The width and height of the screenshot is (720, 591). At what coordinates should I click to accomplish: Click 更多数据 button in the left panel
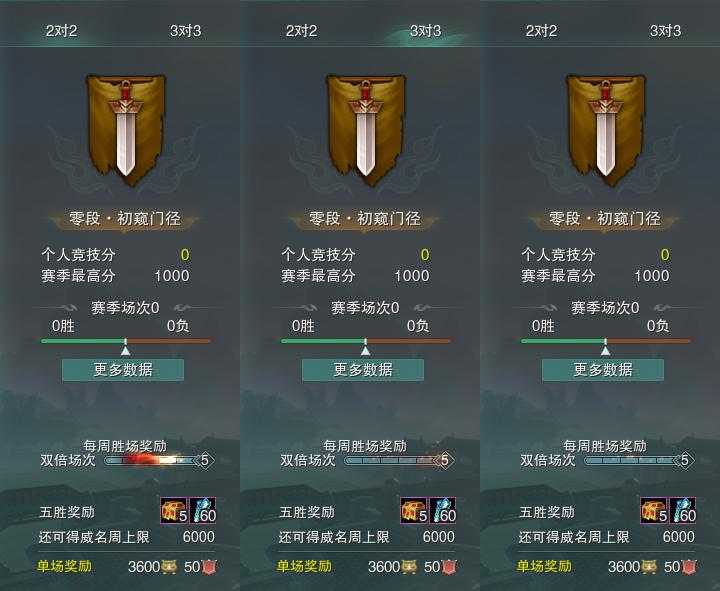[123, 370]
